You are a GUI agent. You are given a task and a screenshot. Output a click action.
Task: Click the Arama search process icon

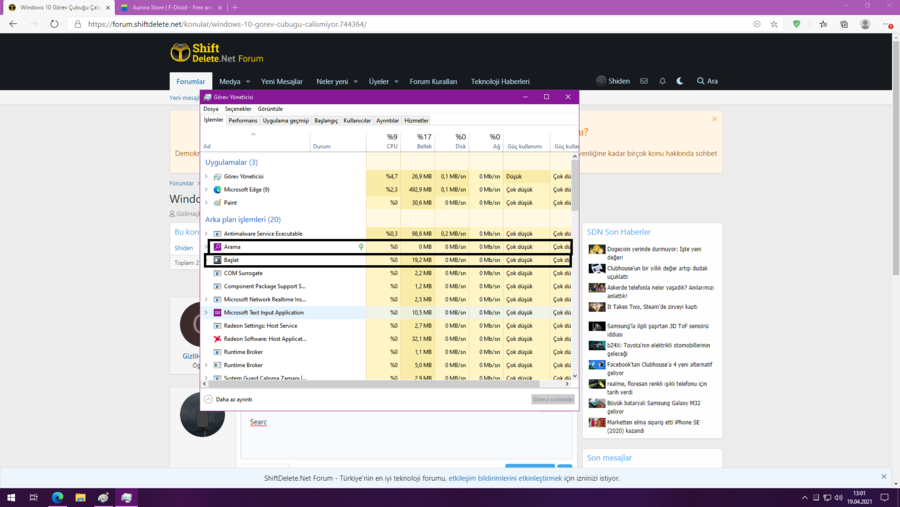click(218, 247)
